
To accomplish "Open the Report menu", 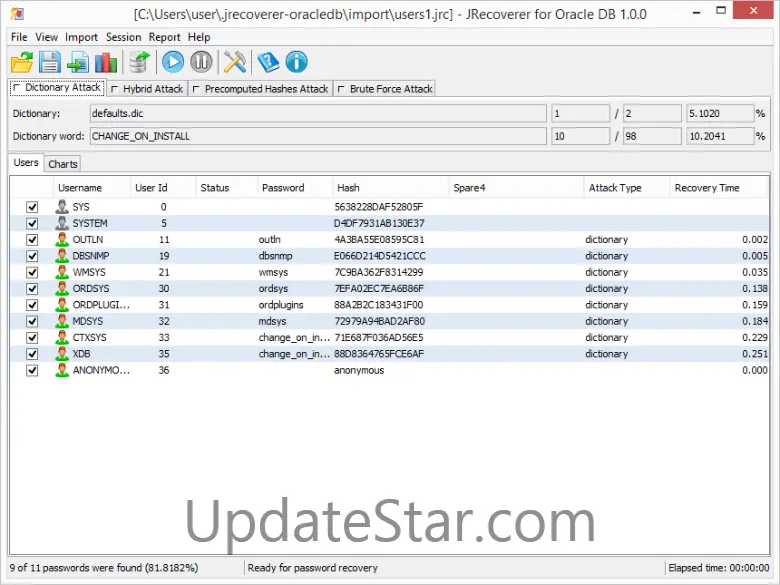I will click(164, 37).
